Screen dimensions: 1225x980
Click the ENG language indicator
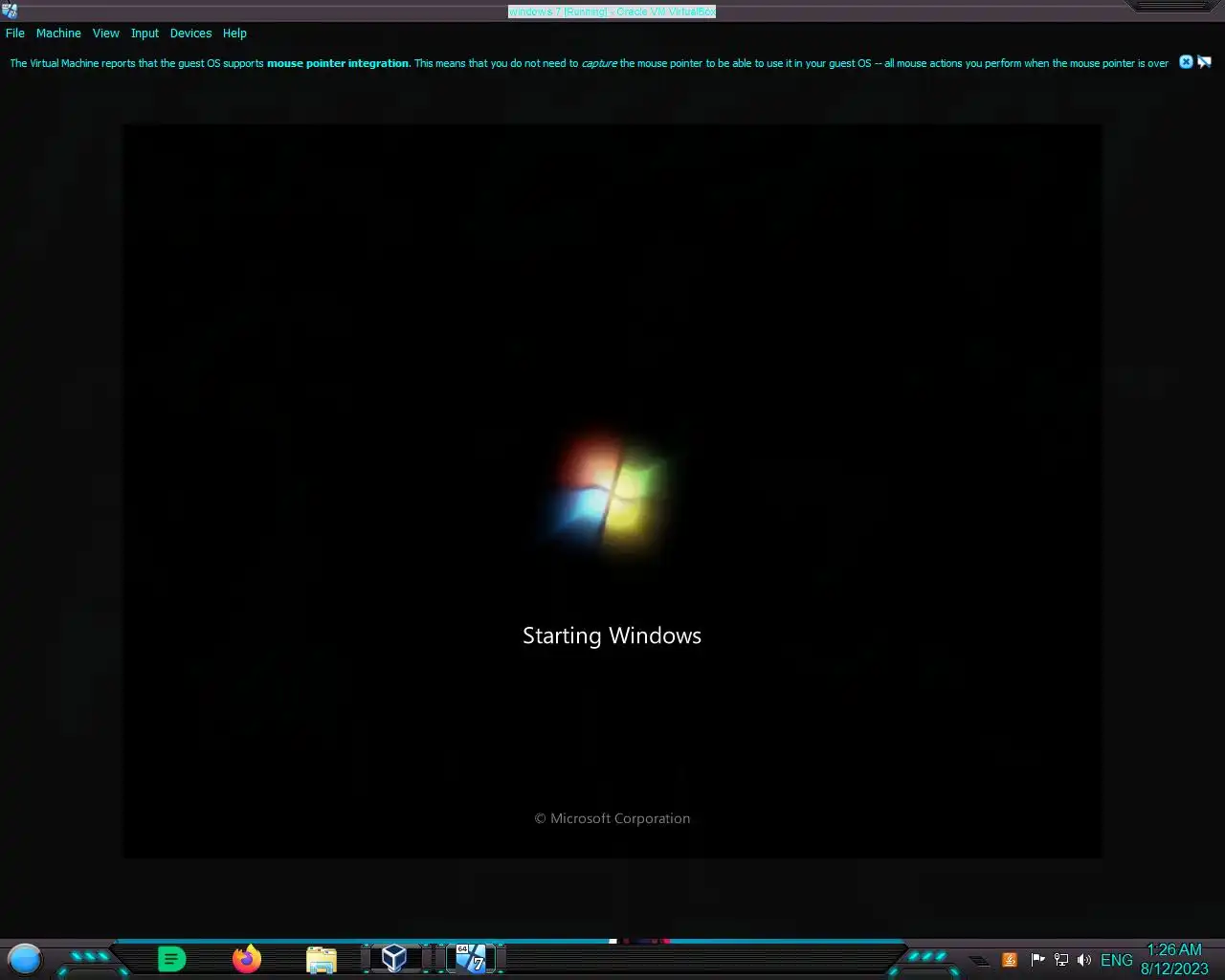click(1117, 960)
